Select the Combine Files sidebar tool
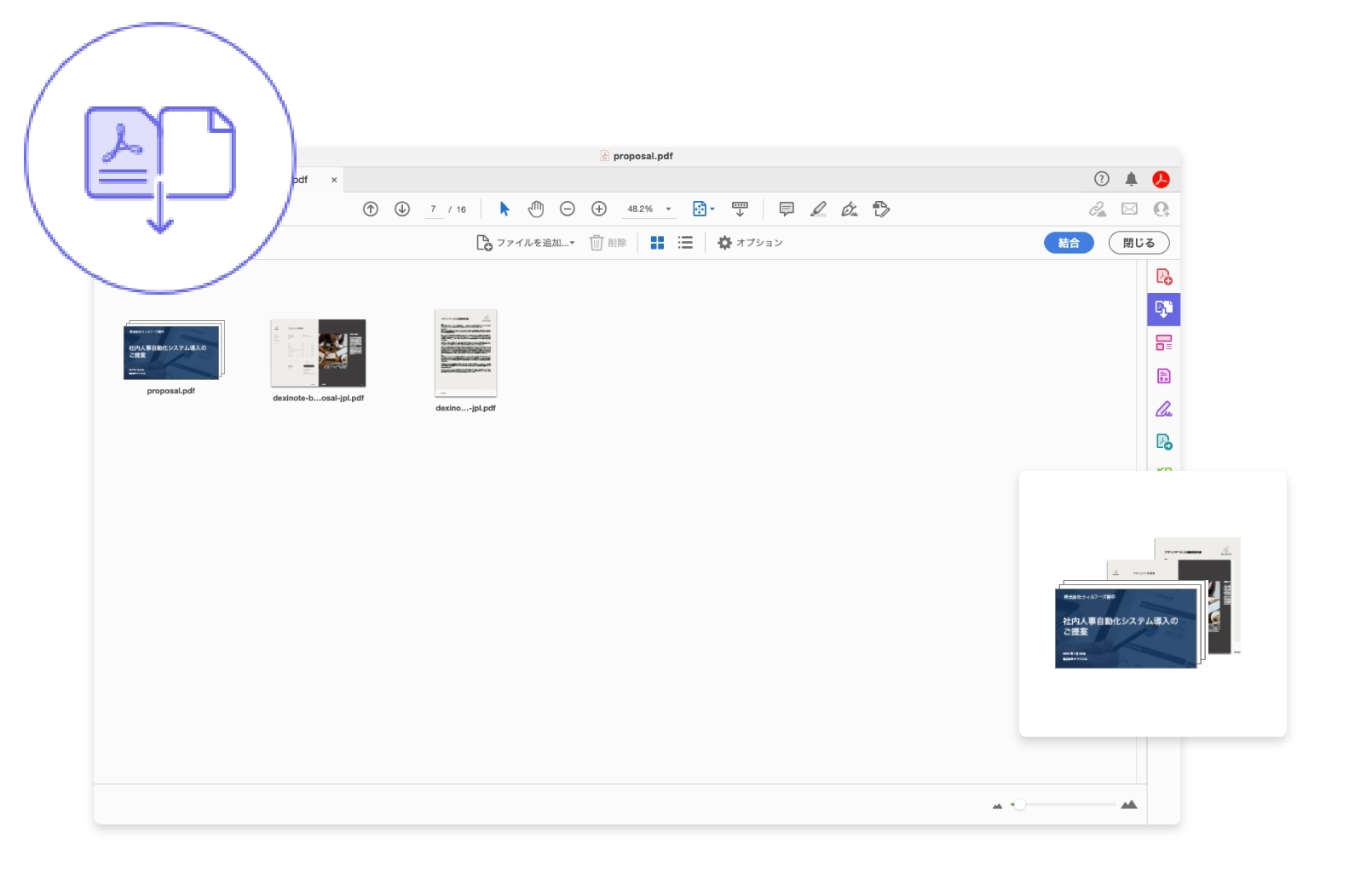This screenshot has width=1372, height=896. (1164, 309)
